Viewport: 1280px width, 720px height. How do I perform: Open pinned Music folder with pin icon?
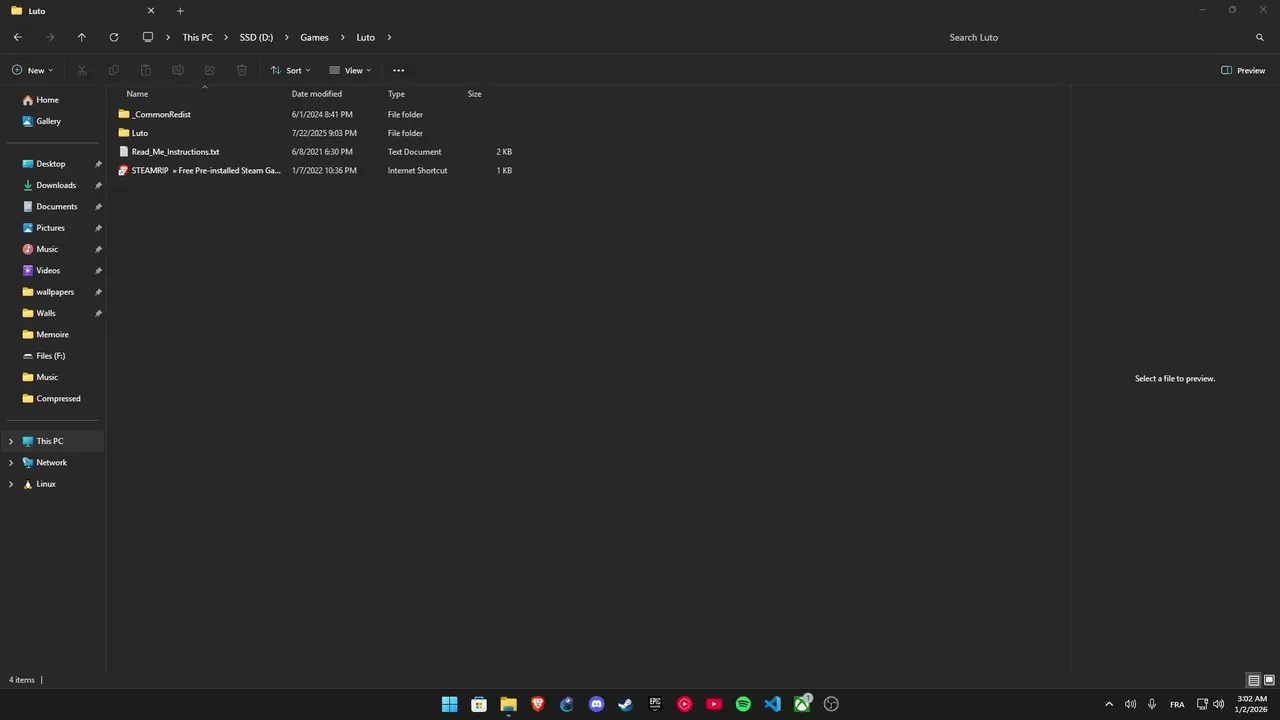(47, 249)
